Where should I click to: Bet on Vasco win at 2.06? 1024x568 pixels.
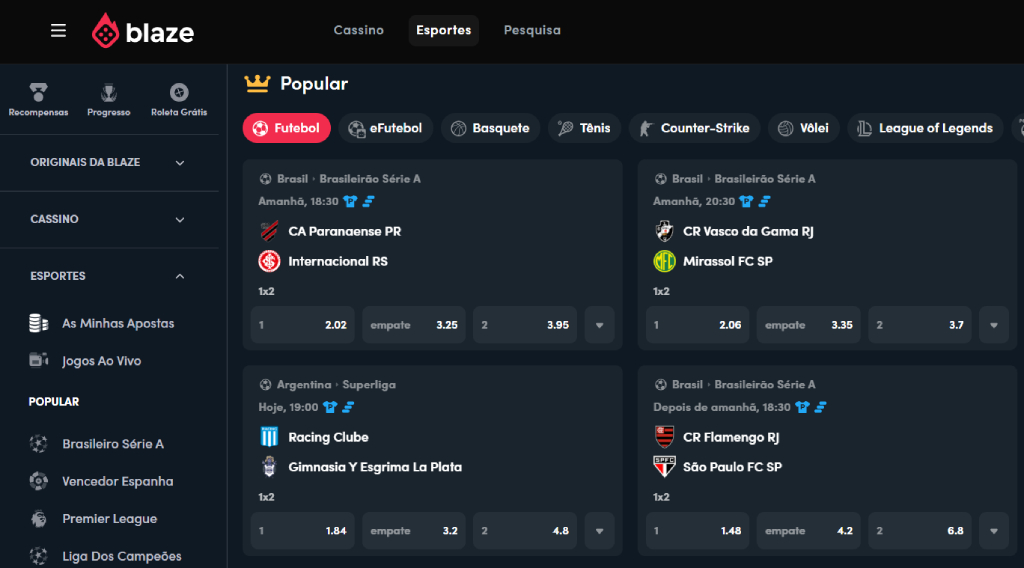click(x=697, y=324)
